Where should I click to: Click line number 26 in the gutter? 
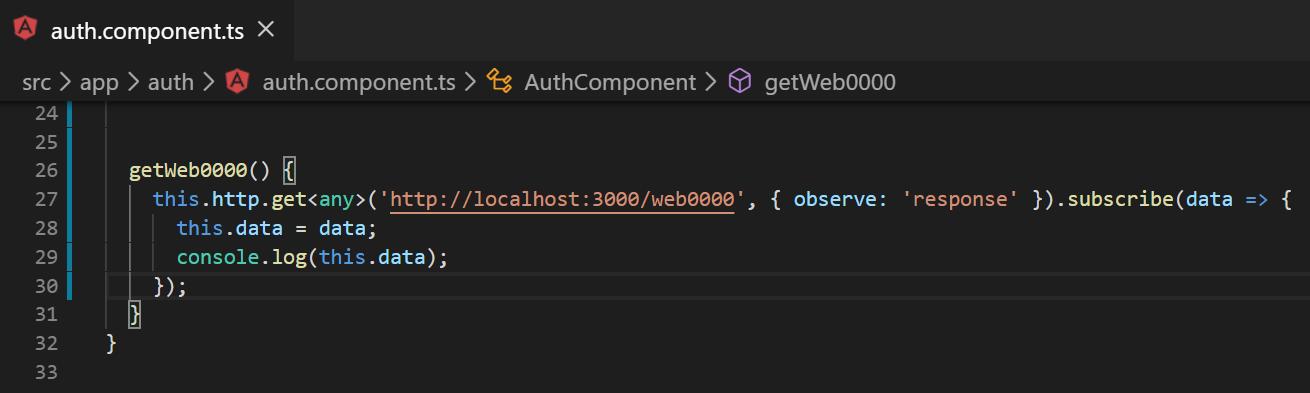click(46, 170)
